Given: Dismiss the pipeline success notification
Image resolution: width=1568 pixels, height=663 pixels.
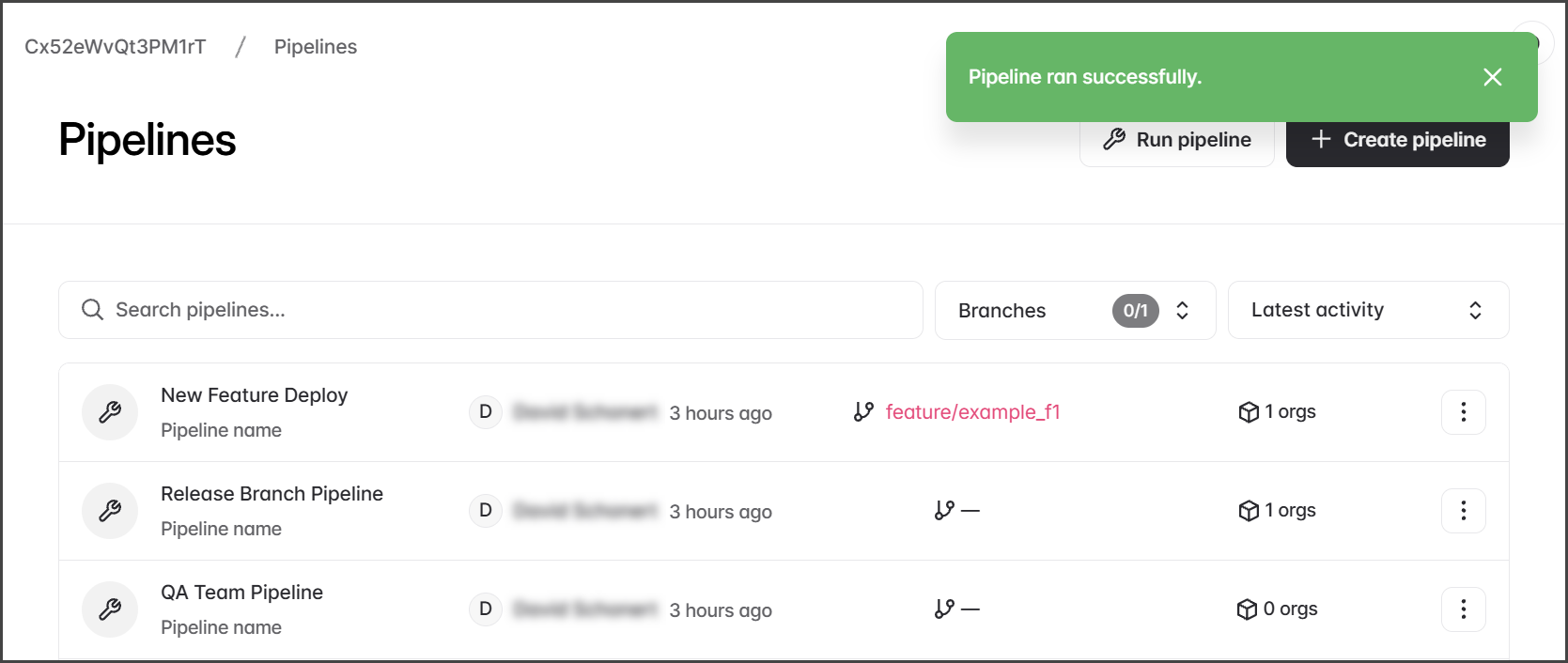Looking at the screenshot, I should click(1492, 77).
